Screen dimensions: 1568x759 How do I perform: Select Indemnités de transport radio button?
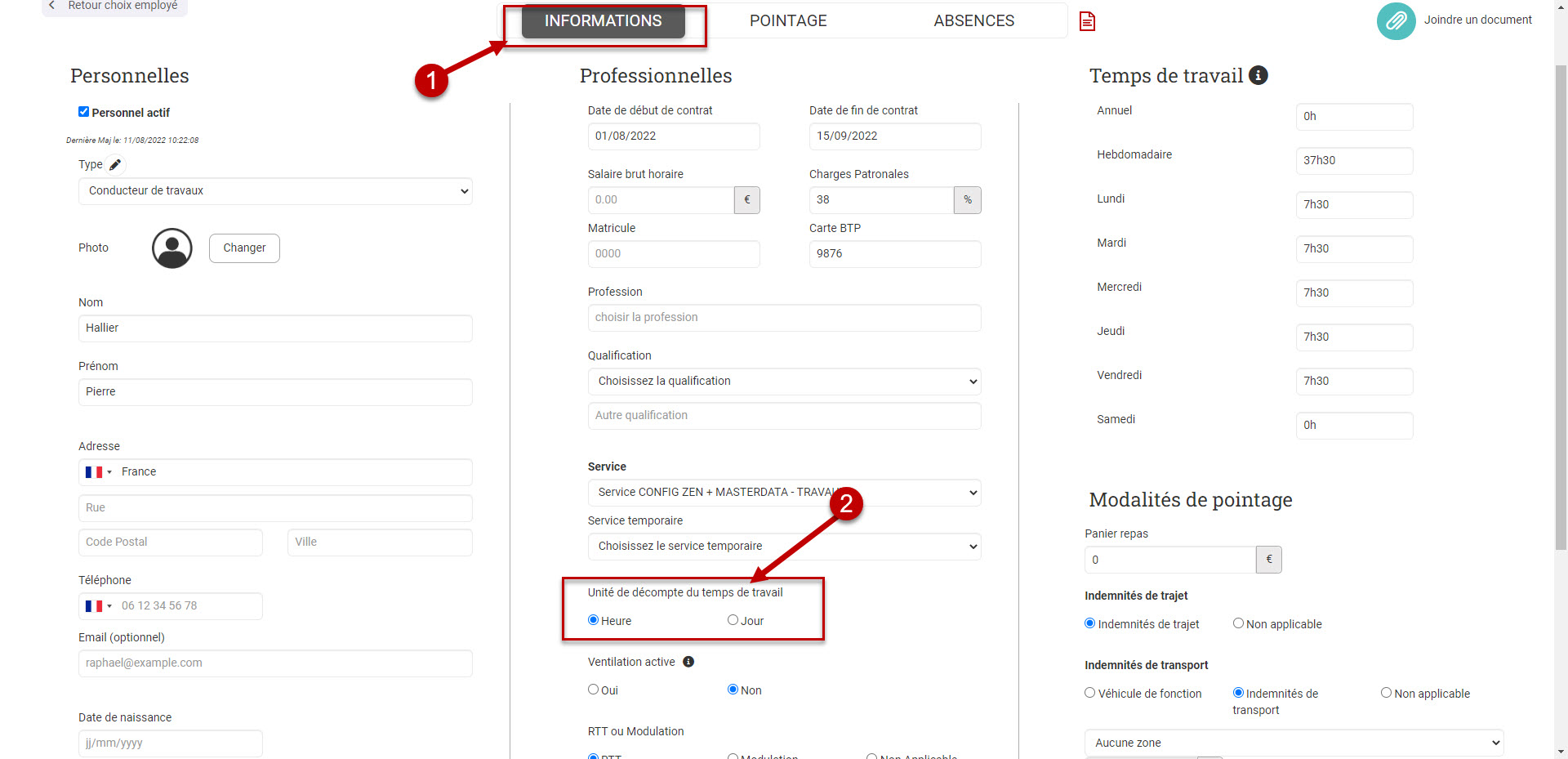click(1238, 693)
